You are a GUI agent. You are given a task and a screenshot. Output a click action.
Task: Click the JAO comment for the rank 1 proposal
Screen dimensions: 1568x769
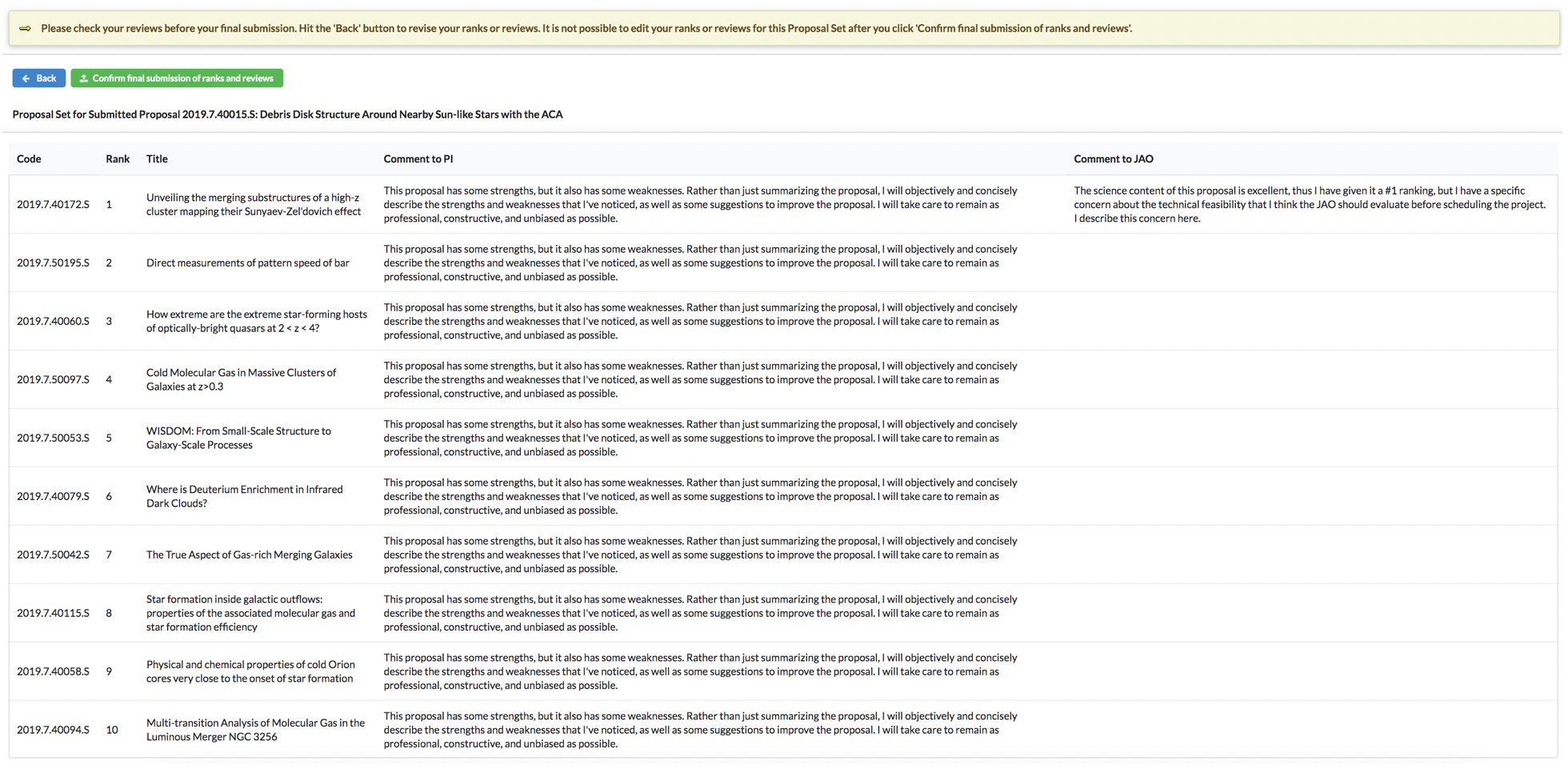point(1308,205)
